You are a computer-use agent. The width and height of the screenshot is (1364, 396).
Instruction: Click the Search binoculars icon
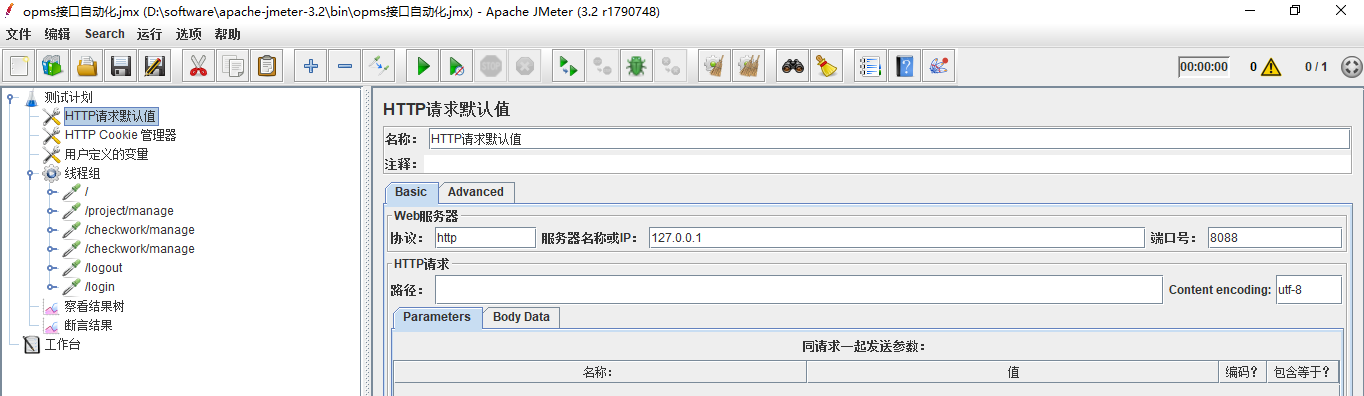[793, 67]
